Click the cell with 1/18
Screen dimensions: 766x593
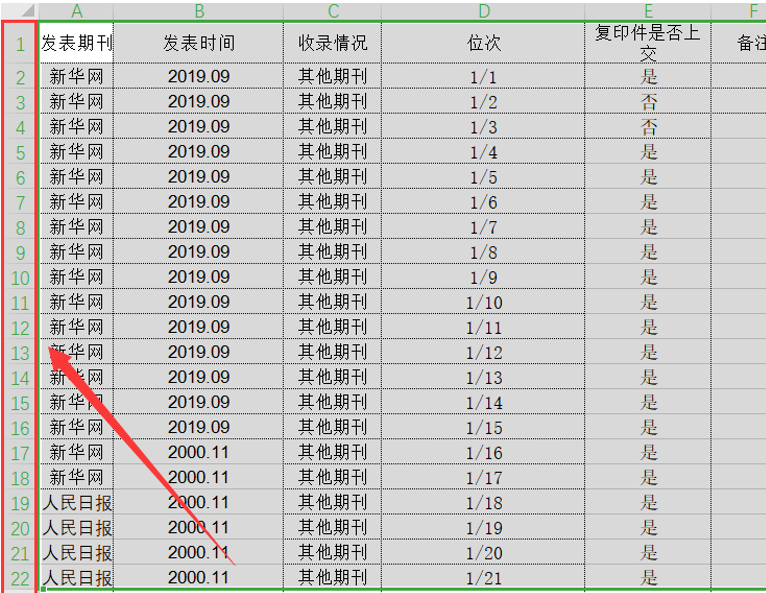(483, 503)
